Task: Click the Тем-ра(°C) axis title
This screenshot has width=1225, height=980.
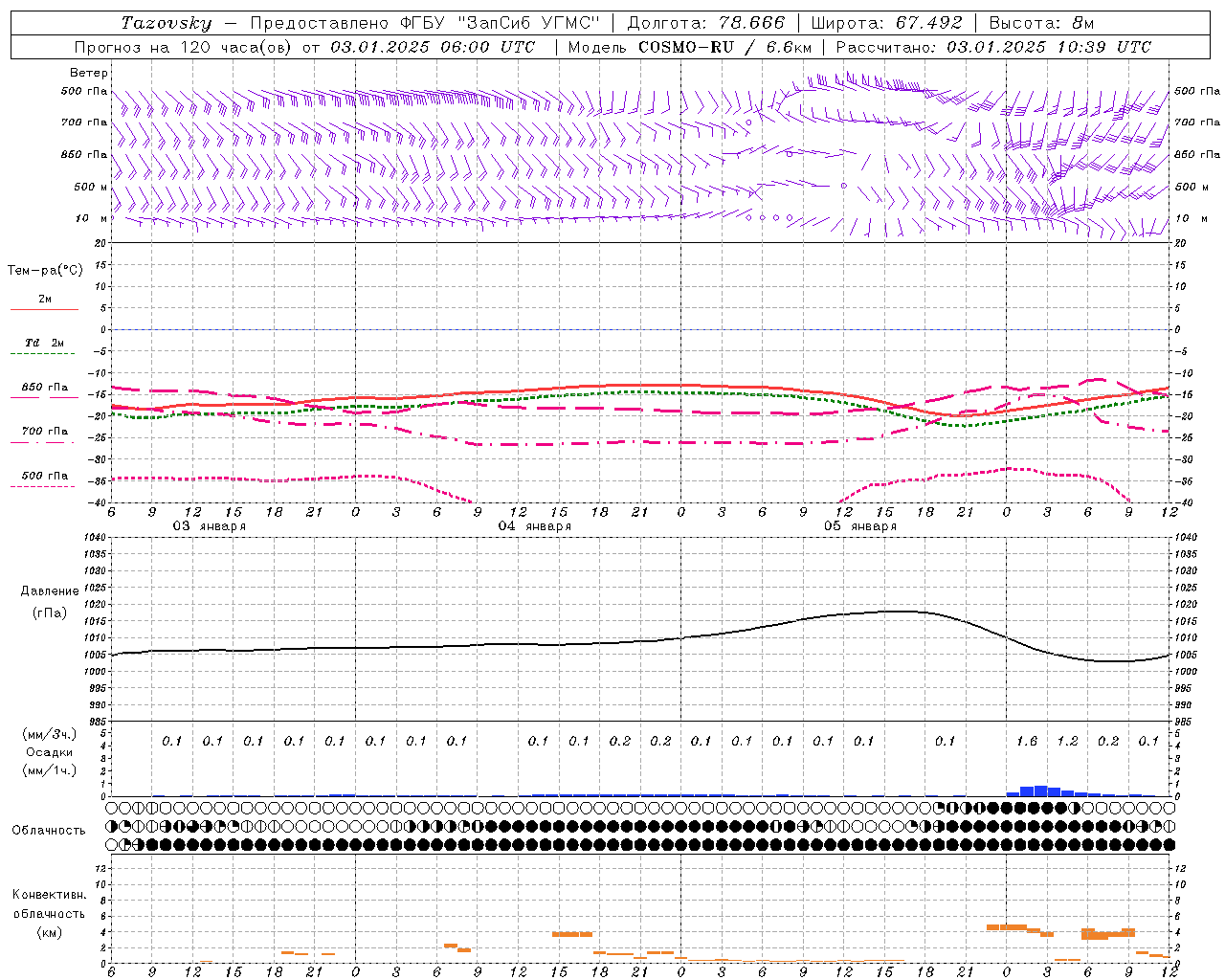Action: pos(45,271)
